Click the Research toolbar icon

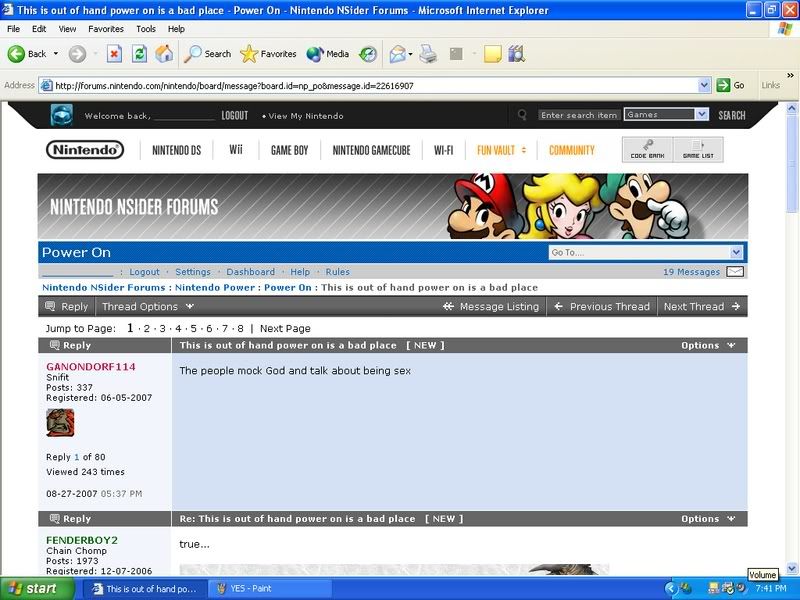516,54
